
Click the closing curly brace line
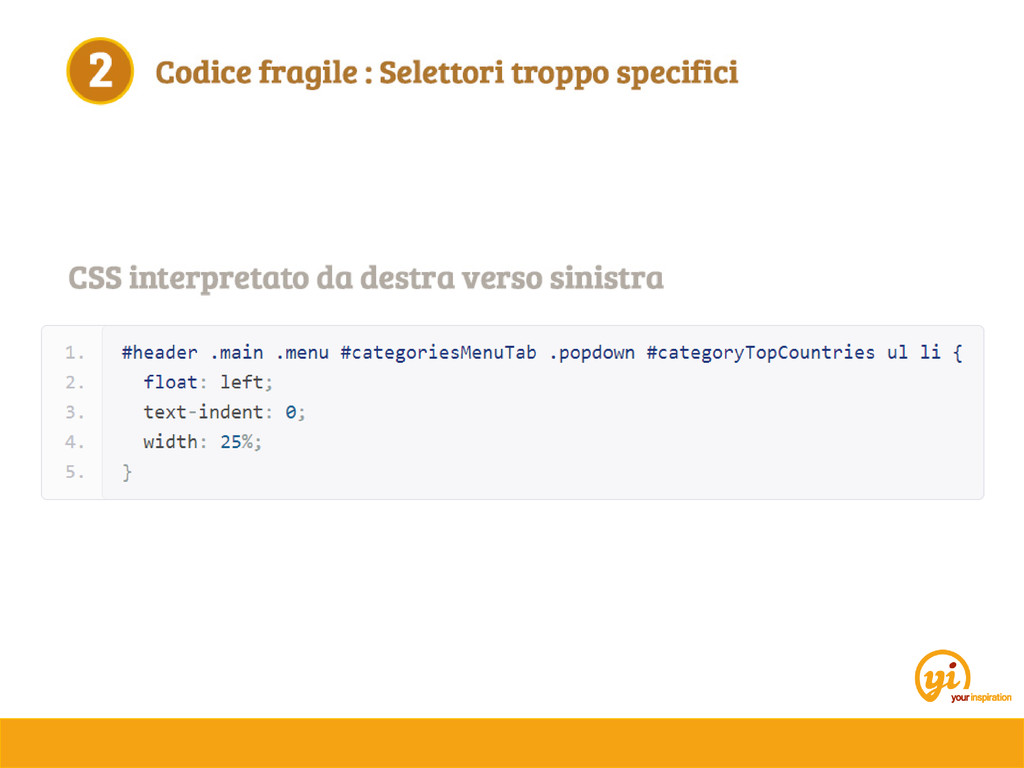point(127,472)
